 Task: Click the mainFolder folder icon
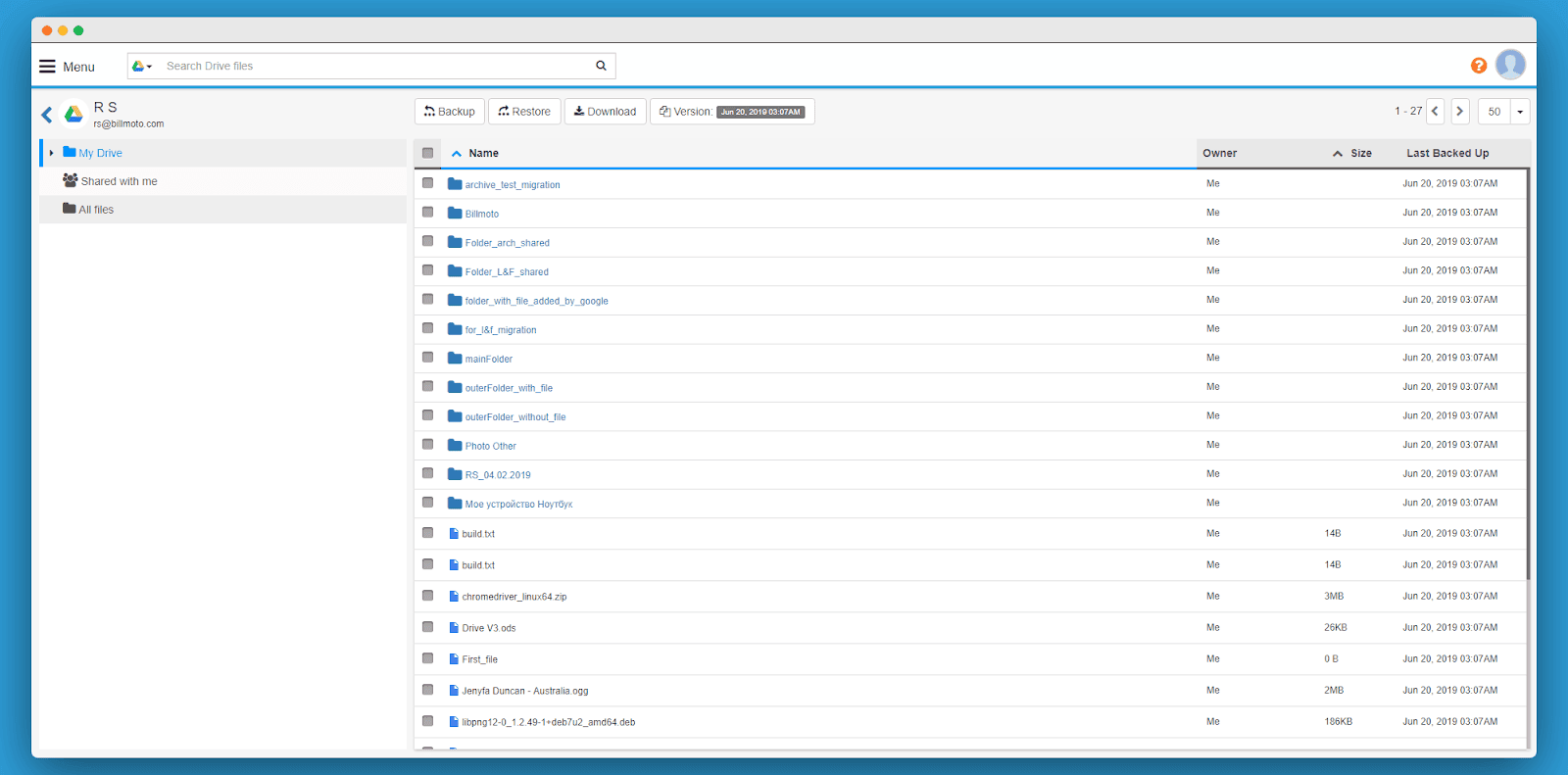pyautogui.click(x=455, y=358)
